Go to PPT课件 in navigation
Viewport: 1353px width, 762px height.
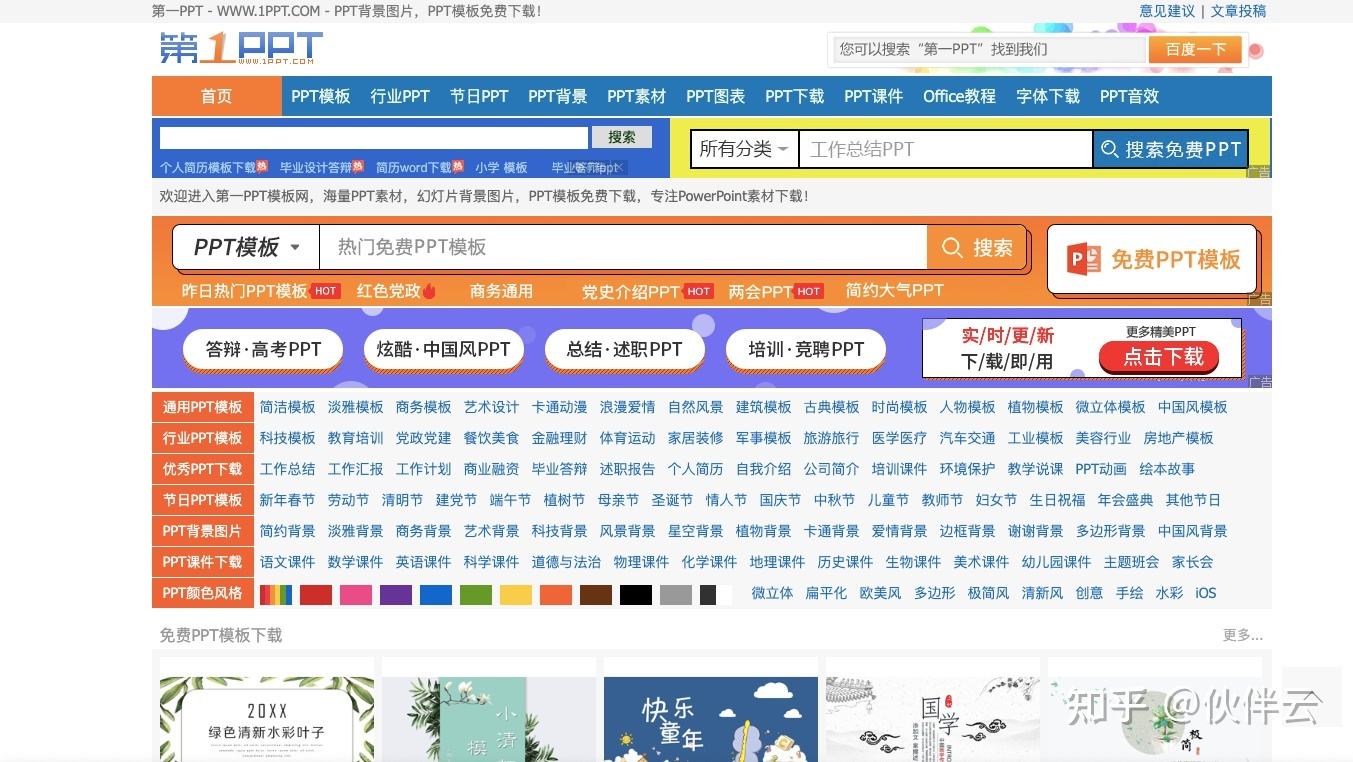(874, 96)
